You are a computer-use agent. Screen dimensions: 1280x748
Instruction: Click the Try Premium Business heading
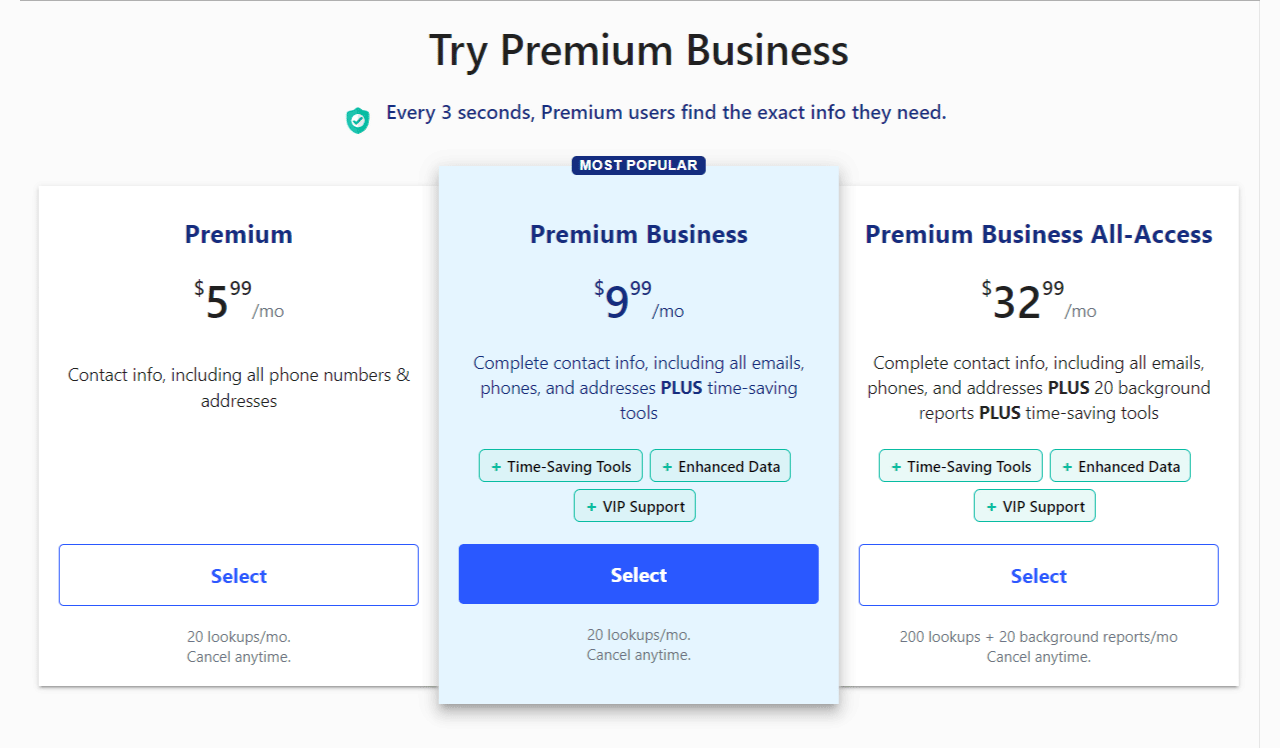click(638, 50)
